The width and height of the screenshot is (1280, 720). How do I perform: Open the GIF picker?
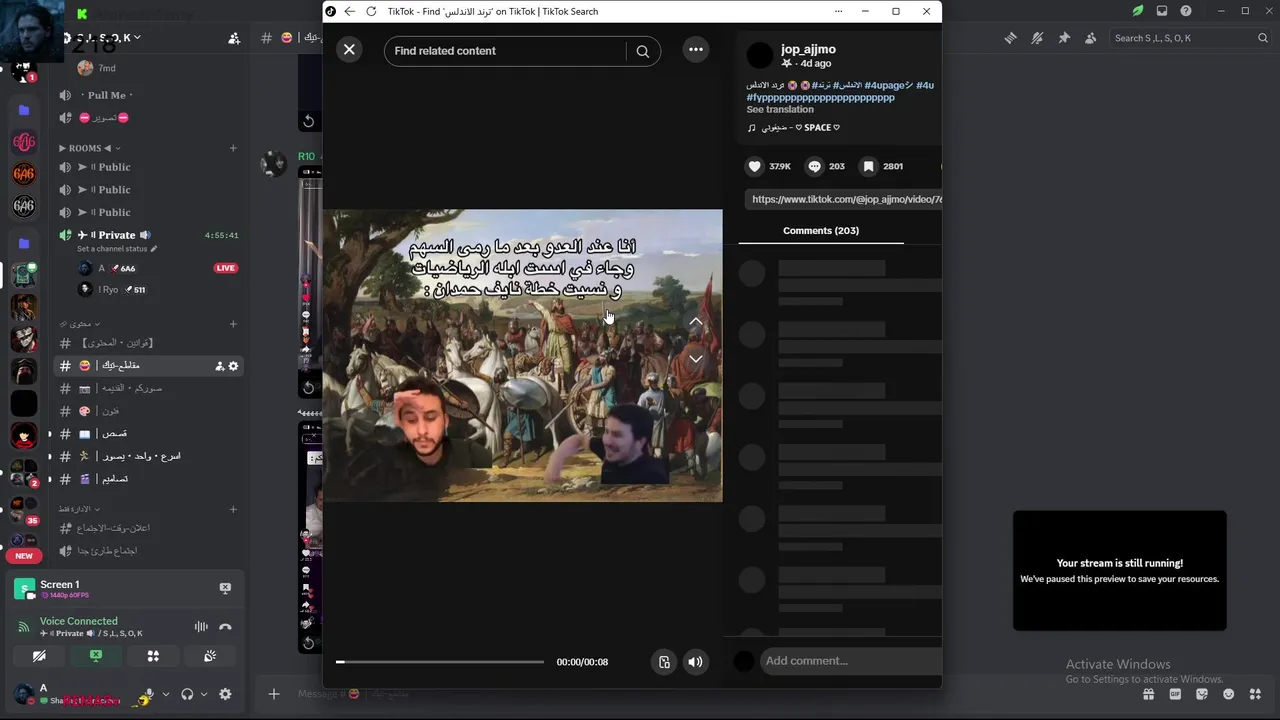1175,694
